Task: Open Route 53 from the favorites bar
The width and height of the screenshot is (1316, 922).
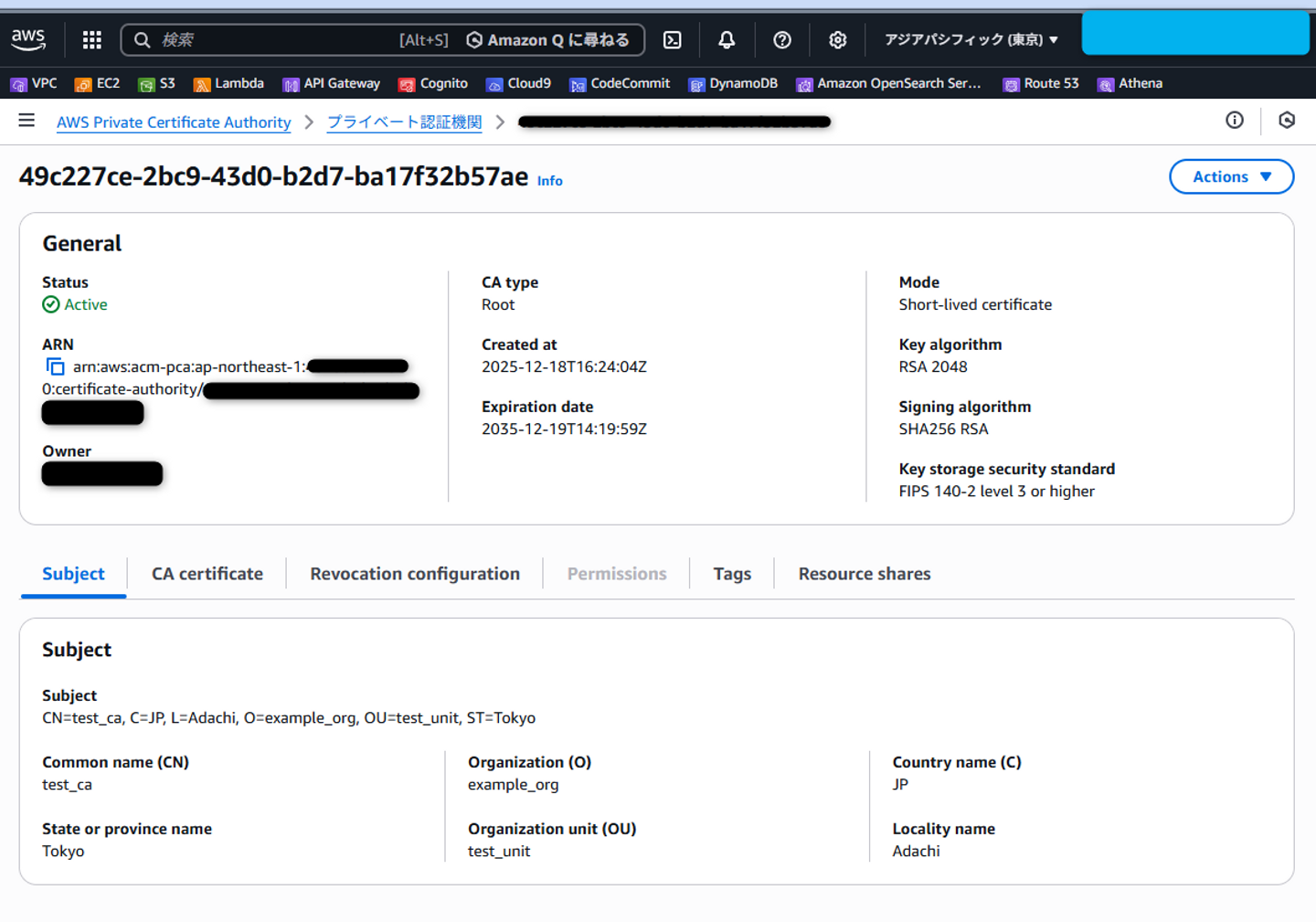Action: pos(1041,83)
